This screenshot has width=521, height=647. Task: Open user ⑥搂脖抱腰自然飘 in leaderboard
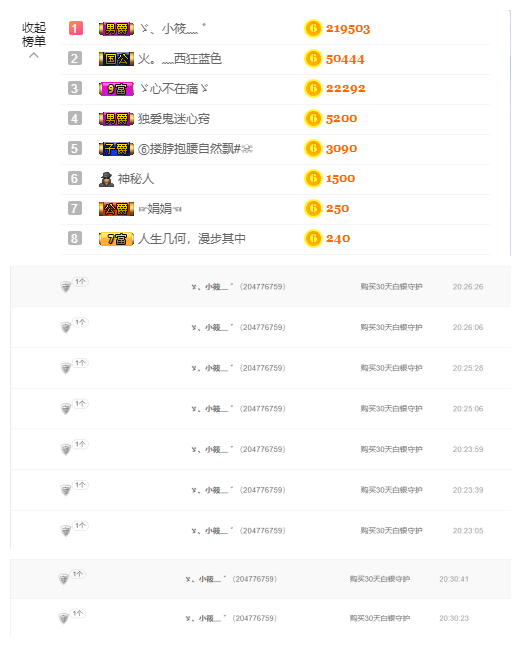click(195, 149)
